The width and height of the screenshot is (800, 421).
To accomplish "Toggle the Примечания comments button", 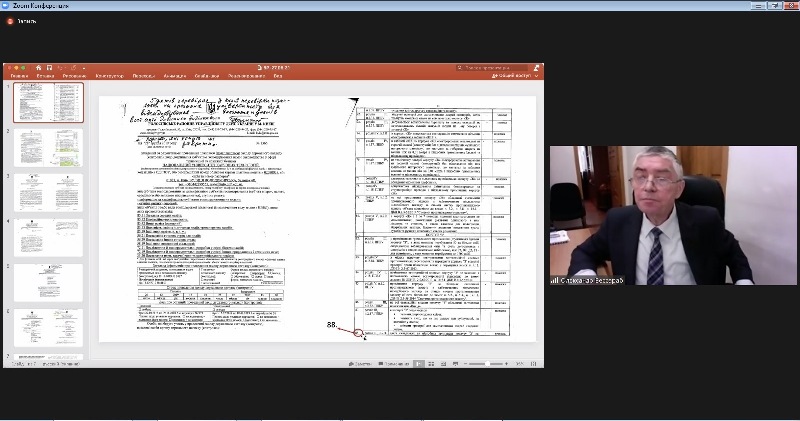I will (394, 364).
